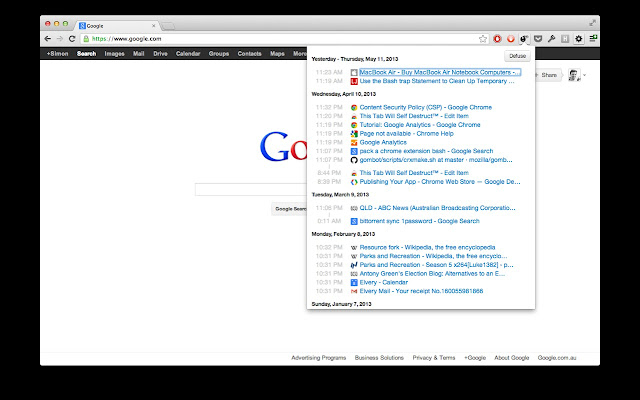Open Tutorial: Google Analytics link
Screen dimensions: 640x400
pos(420,125)
